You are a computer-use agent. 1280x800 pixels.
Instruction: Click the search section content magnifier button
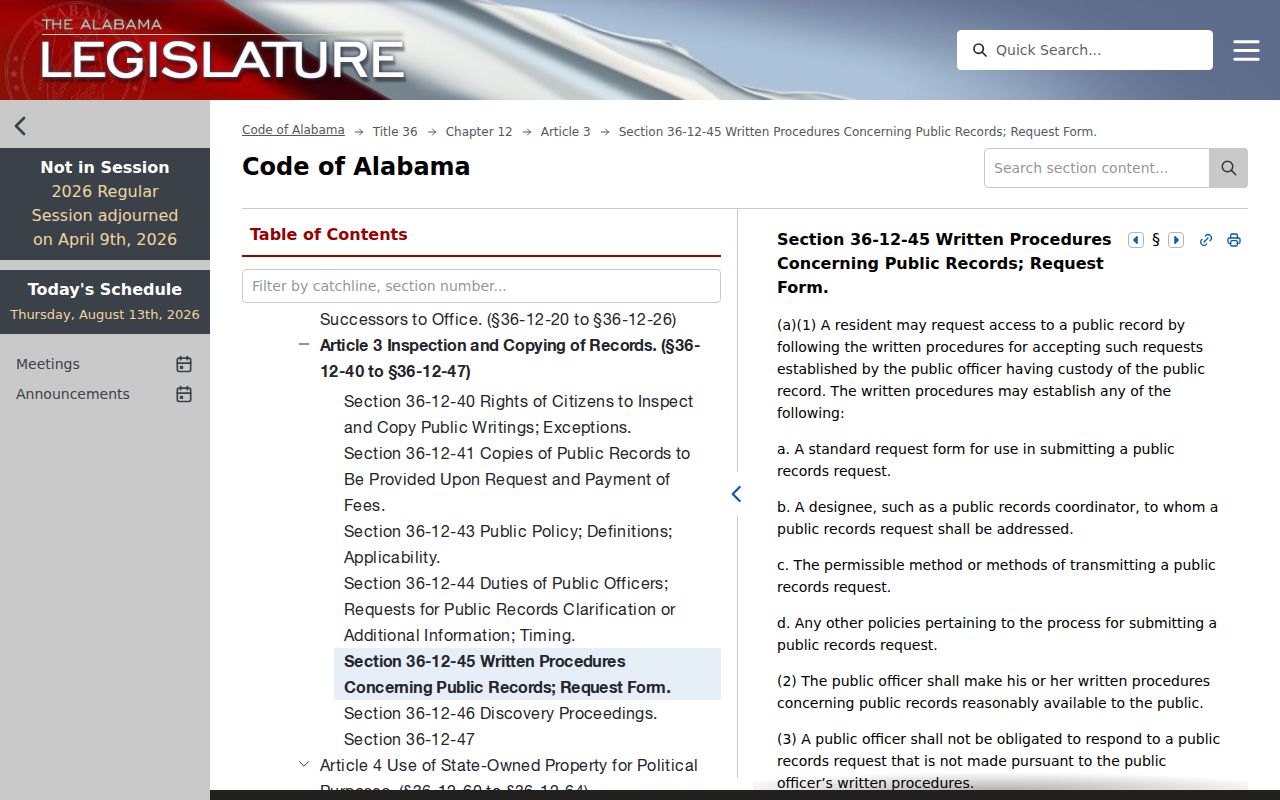[1228, 168]
